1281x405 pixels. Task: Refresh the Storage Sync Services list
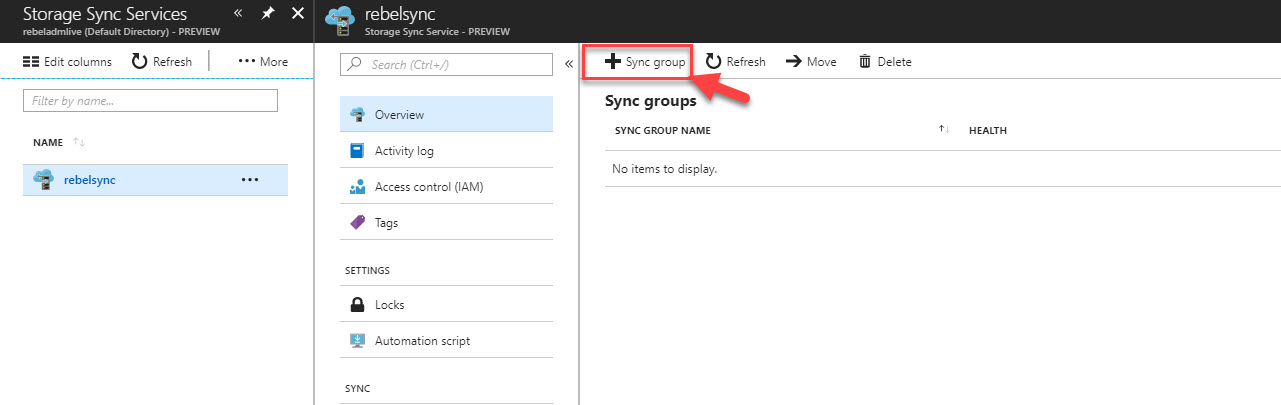(161, 62)
